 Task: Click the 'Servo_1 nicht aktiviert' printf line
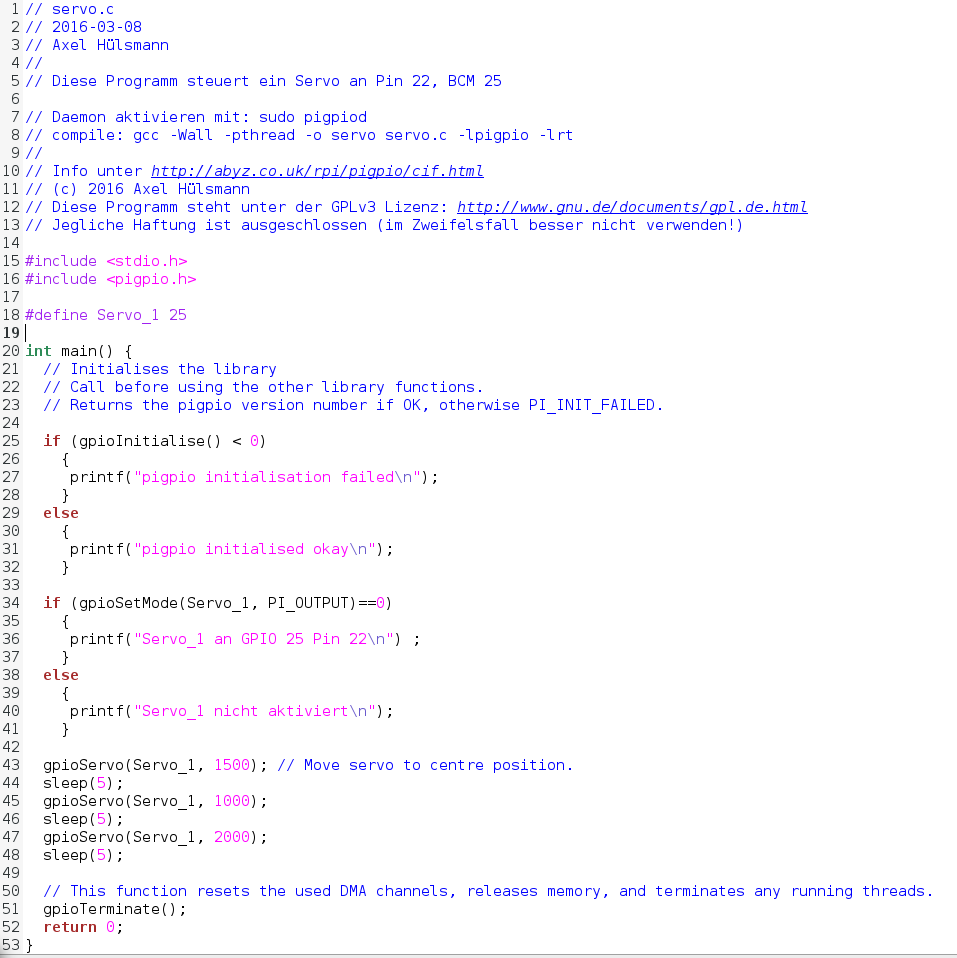coord(232,711)
